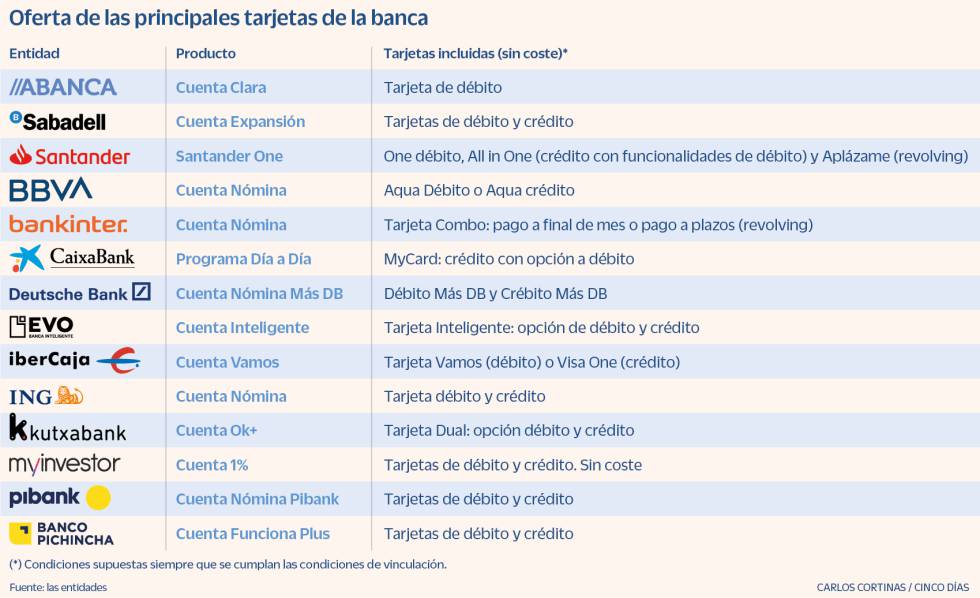
Task: Click the EVO Banca Inteligente logo
Action: [x=41, y=327]
